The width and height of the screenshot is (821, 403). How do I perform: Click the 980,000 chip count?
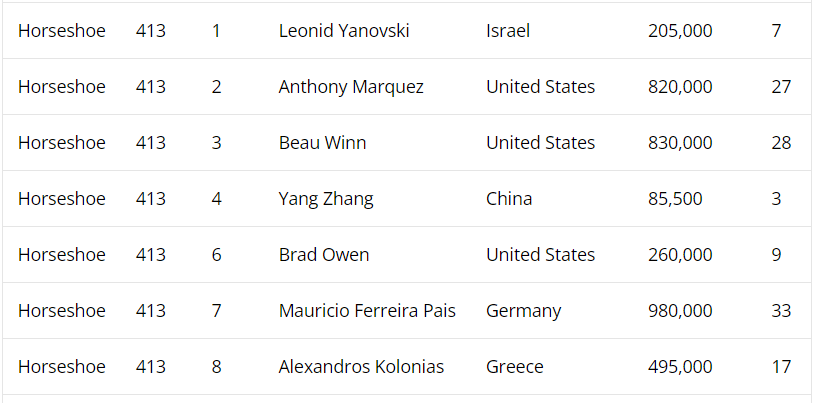tap(680, 311)
